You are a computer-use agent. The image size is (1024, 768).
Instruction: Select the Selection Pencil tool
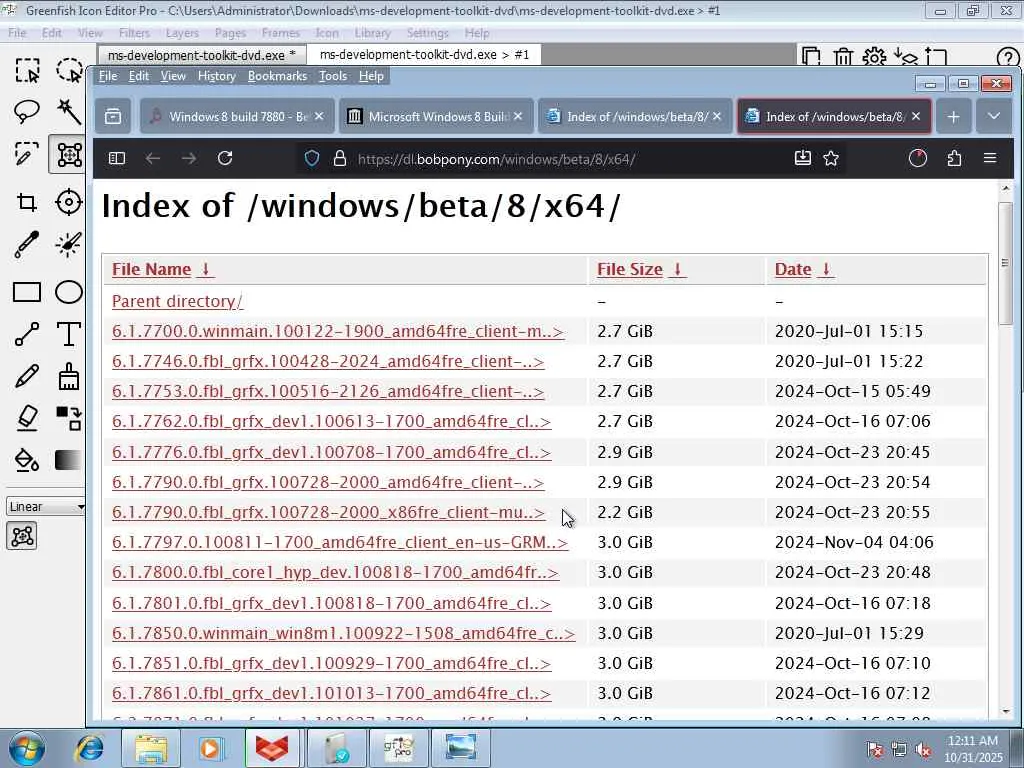tap(27, 154)
